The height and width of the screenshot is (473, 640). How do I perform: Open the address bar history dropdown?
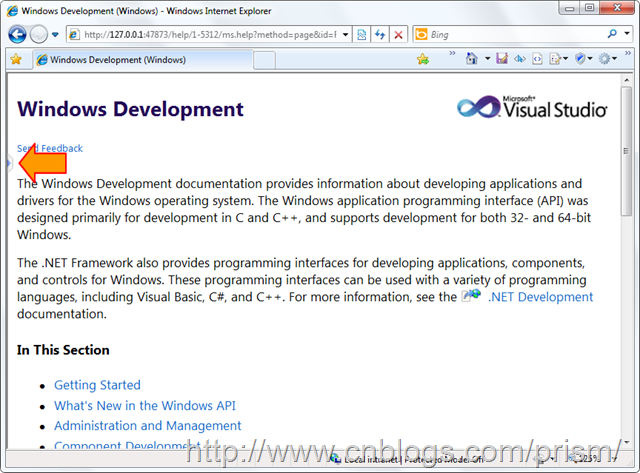pyautogui.click(x=346, y=34)
